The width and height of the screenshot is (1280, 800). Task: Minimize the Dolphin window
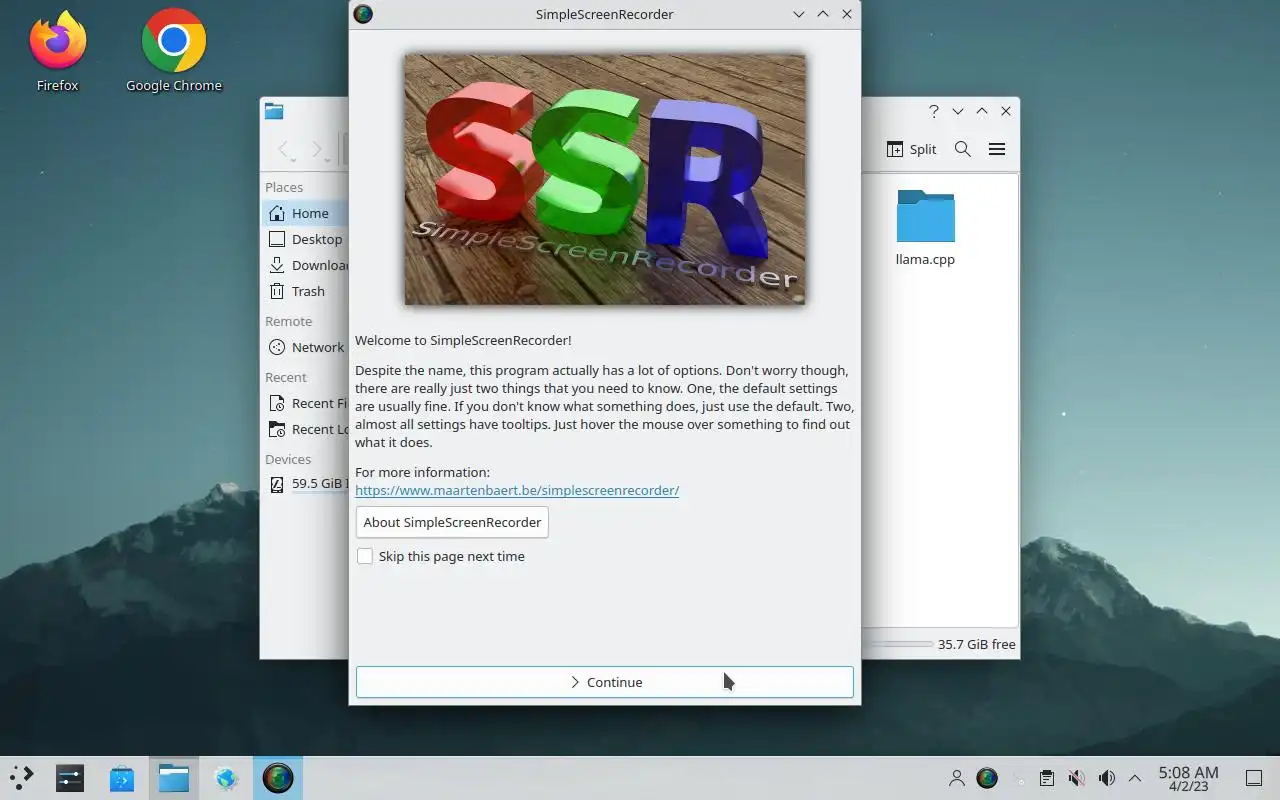958,111
